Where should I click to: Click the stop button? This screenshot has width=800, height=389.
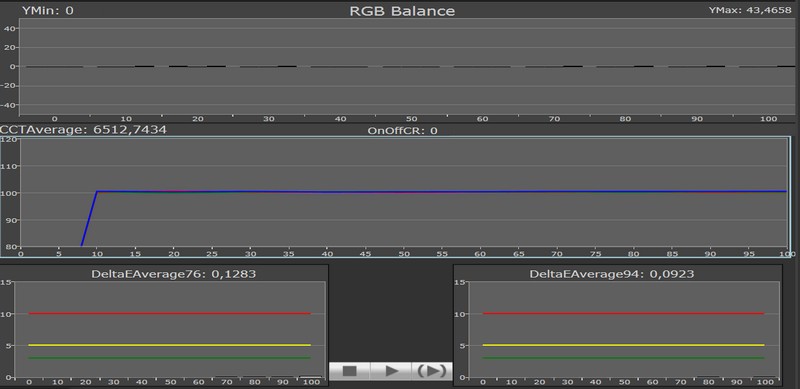point(349,371)
